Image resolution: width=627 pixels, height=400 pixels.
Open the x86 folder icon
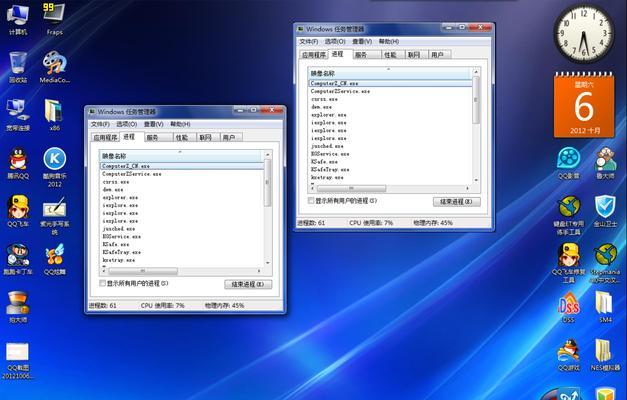[54, 115]
